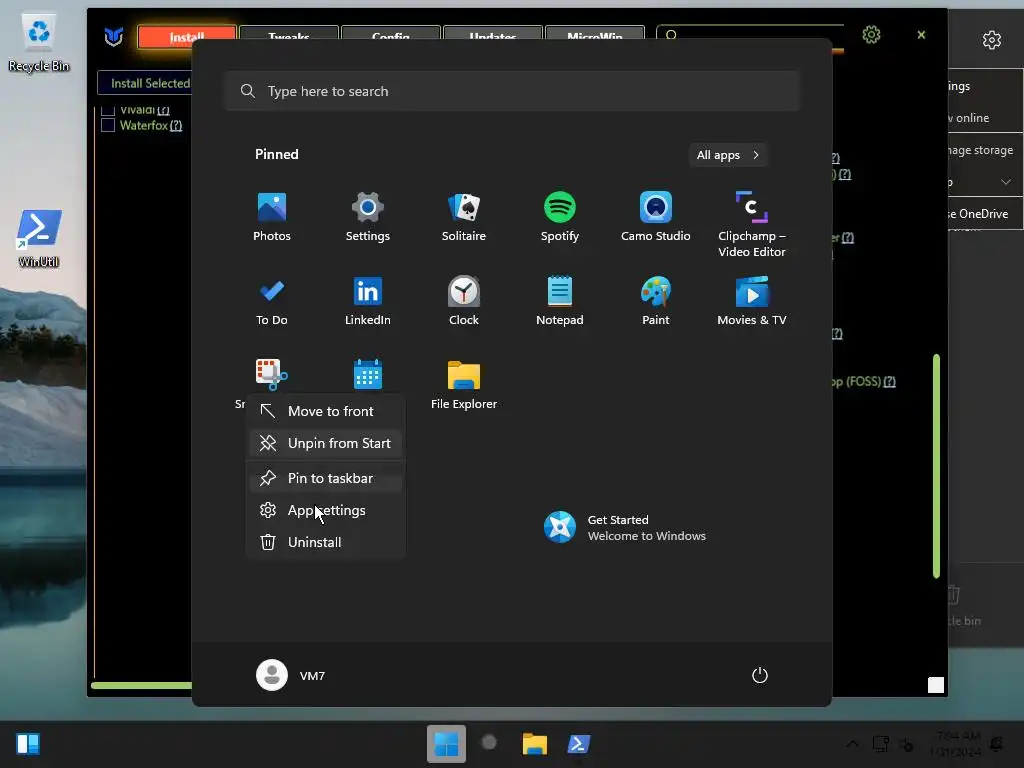This screenshot has height=768, width=1024.
Task: Click the Snipping Tool icon
Action: 271,374
